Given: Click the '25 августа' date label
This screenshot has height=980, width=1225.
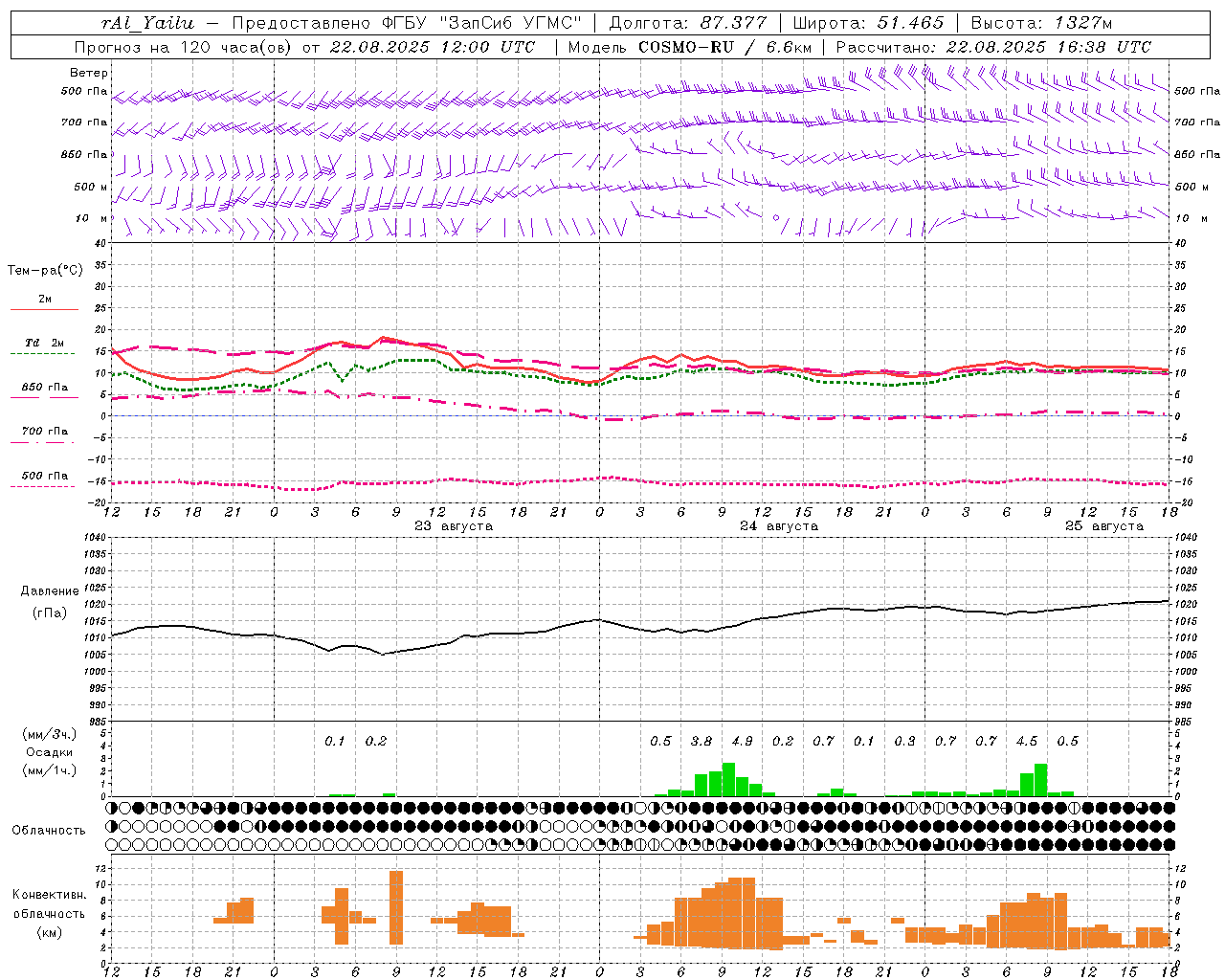Looking at the screenshot, I should 1104,525.
